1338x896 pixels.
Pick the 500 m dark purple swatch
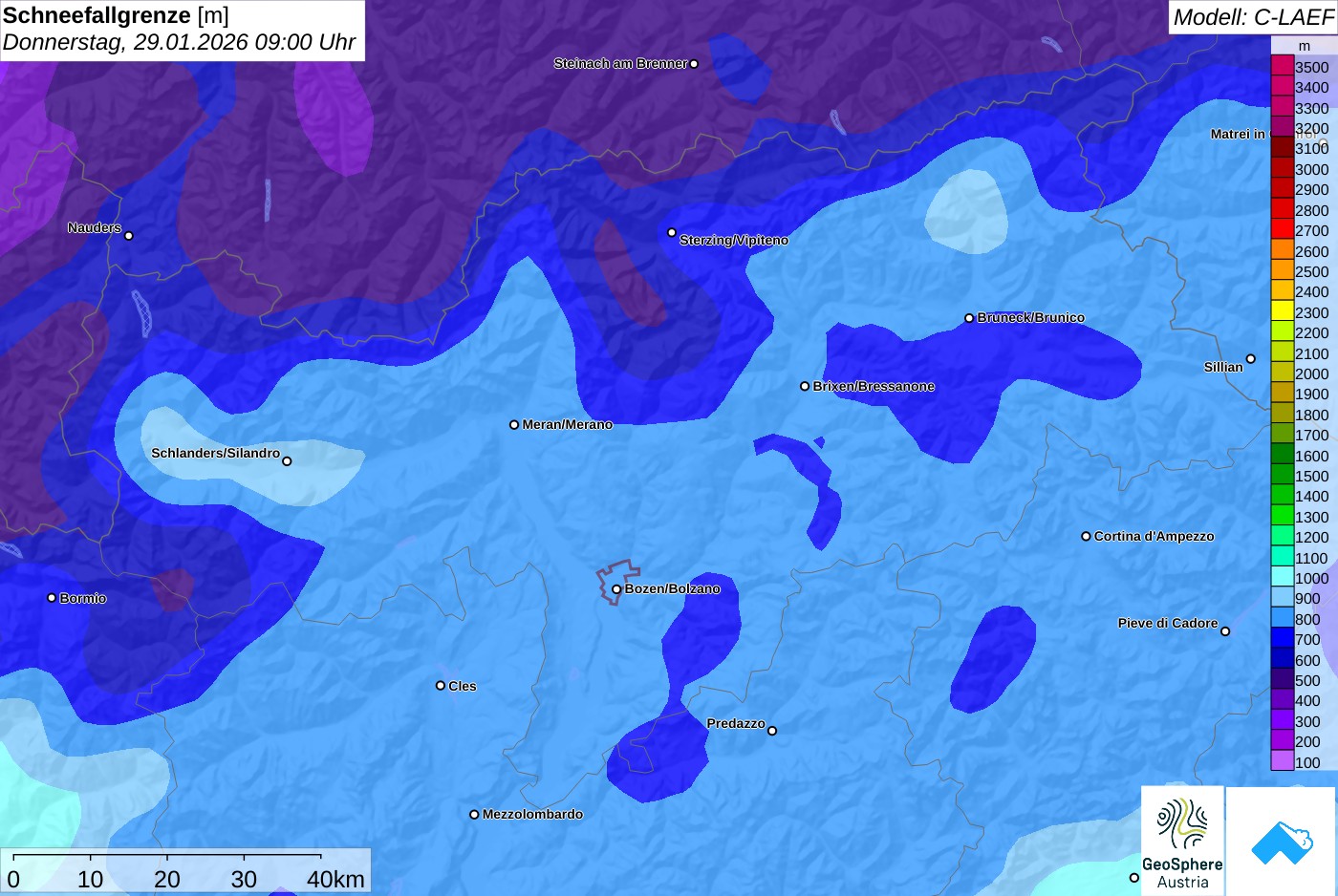(1283, 679)
